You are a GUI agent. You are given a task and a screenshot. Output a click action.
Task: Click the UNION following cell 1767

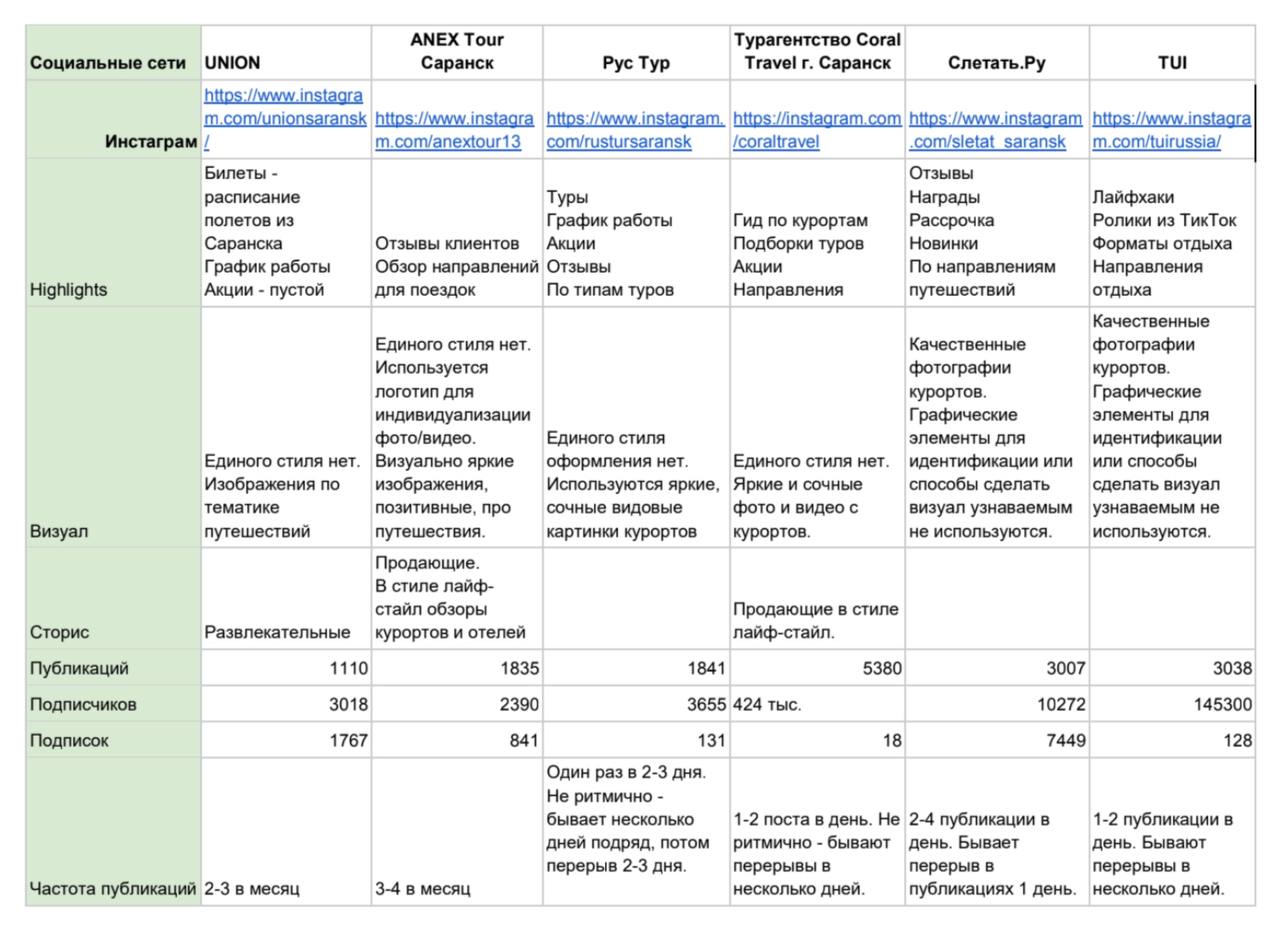286,740
